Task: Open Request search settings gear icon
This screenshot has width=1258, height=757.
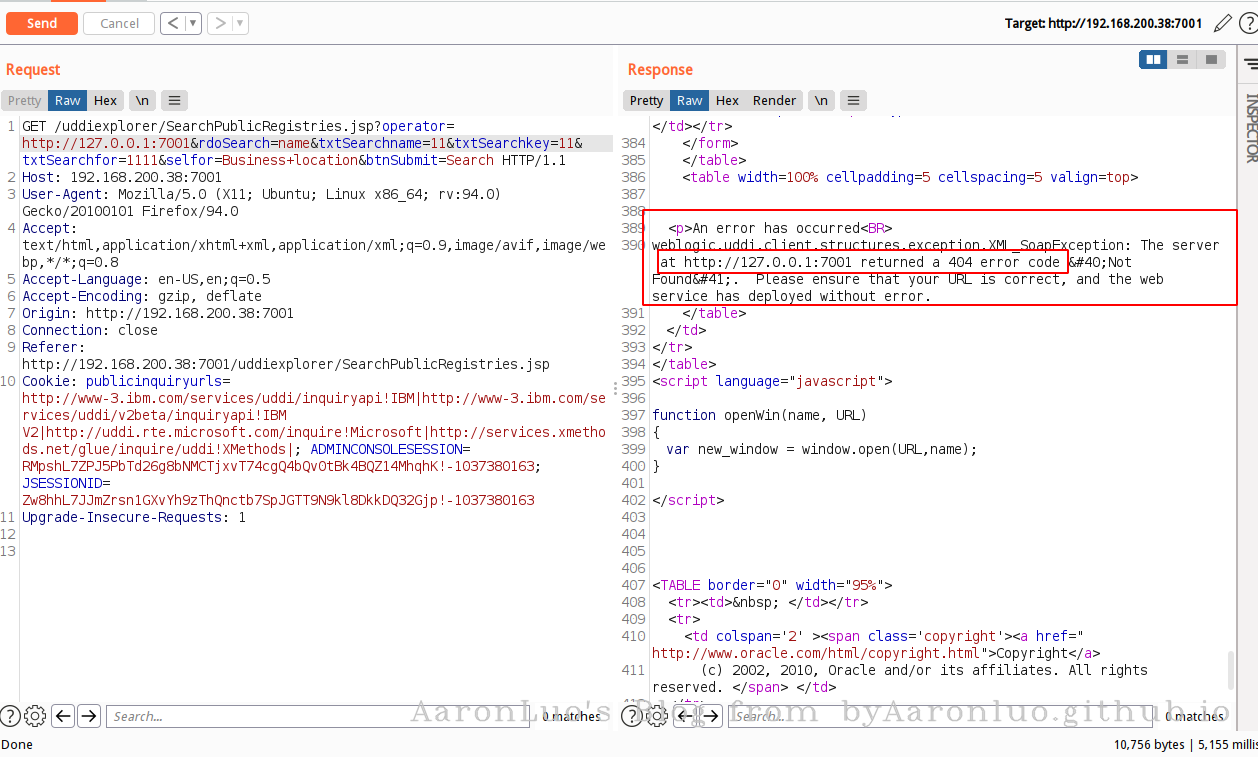Action: [35, 715]
